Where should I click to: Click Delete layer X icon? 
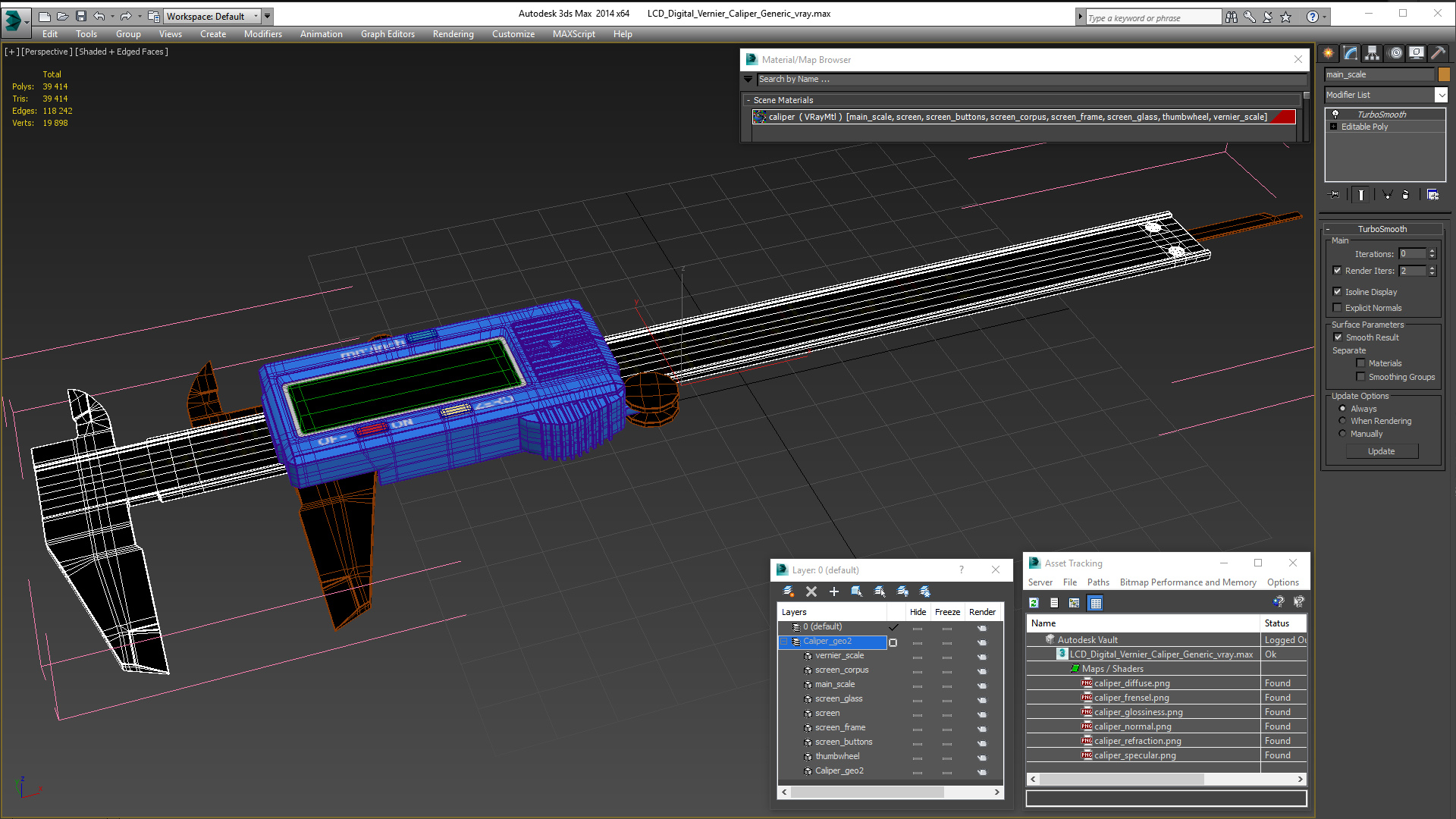(811, 591)
